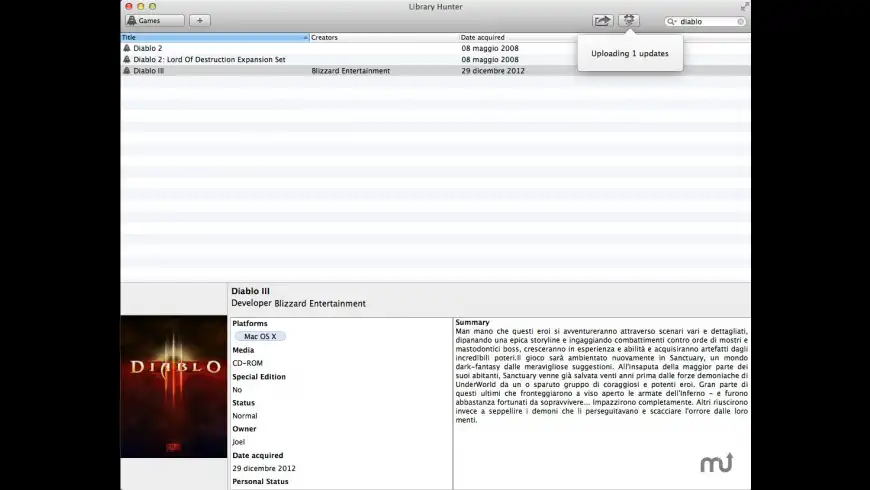Click the owner value Joel

(239, 442)
